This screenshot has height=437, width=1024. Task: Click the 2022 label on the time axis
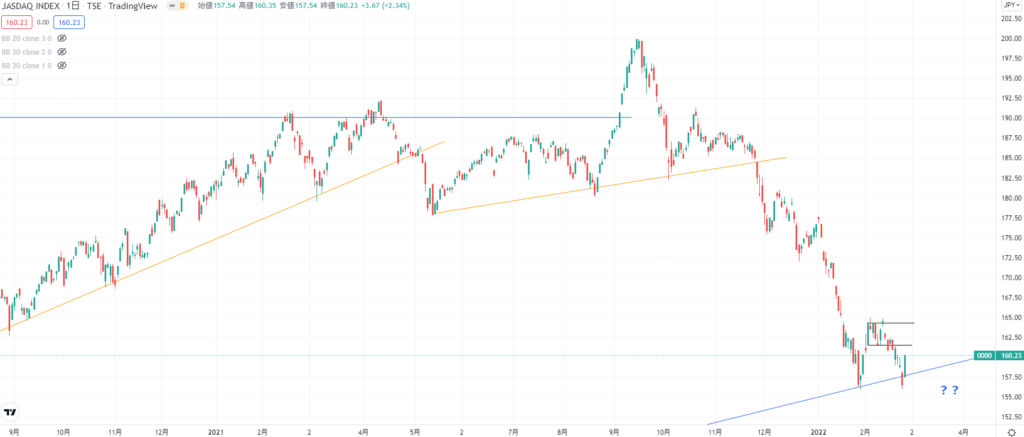[x=820, y=432]
